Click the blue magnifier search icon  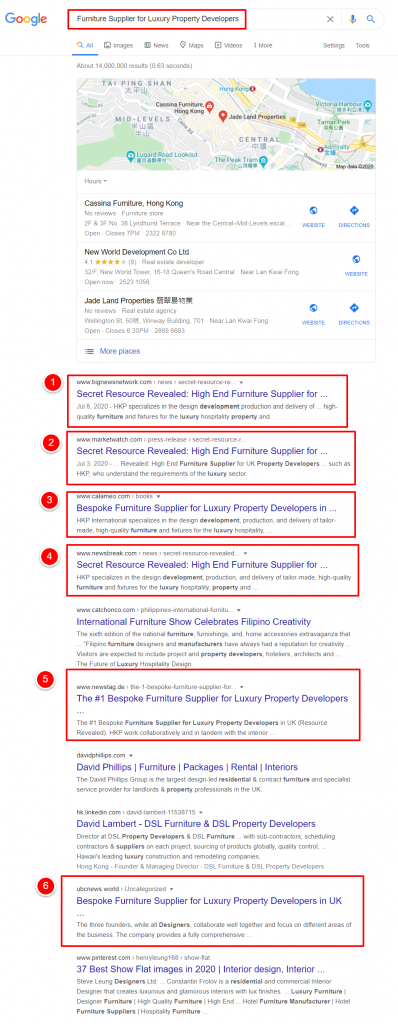click(x=371, y=19)
